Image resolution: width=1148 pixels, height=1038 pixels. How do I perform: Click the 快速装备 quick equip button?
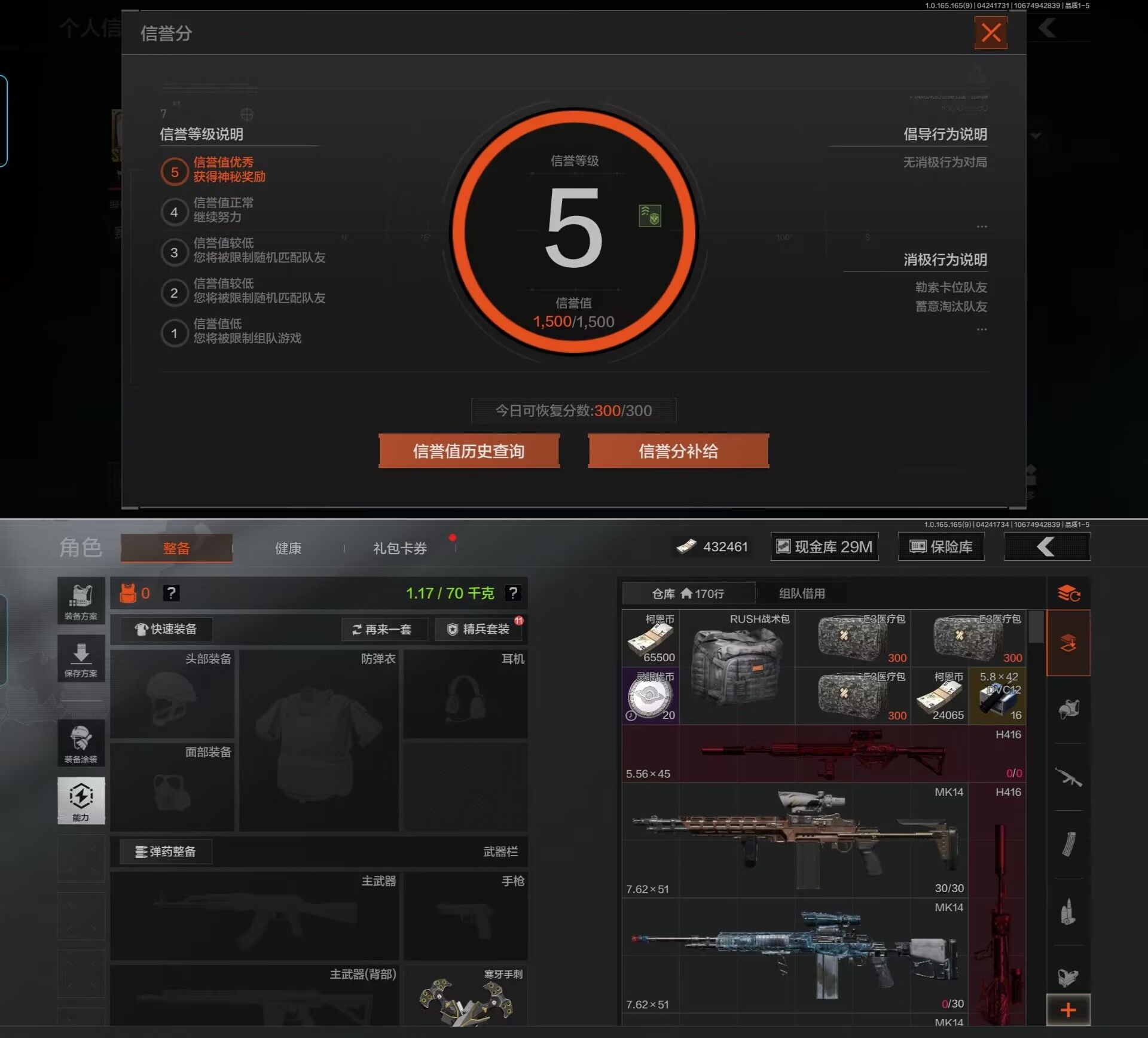[x=166, y=629]
